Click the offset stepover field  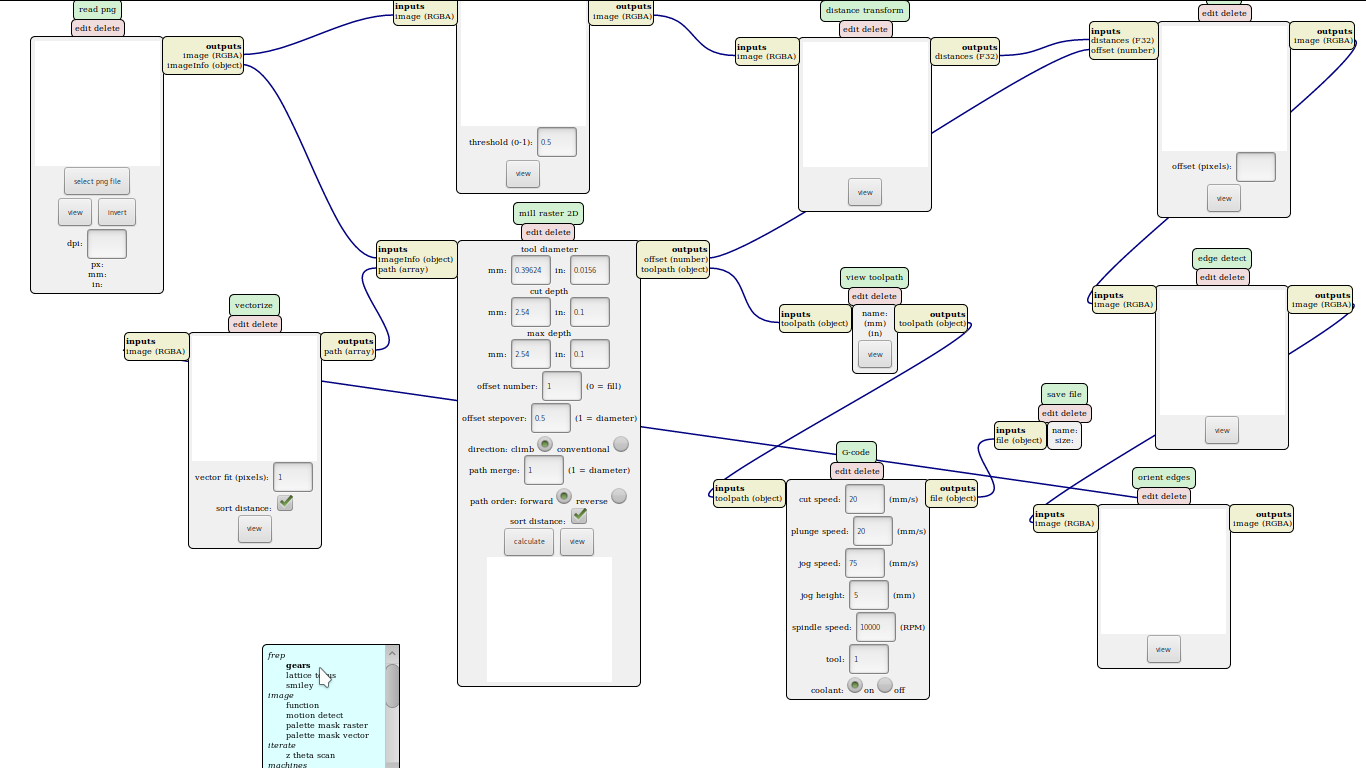(551, 418)
